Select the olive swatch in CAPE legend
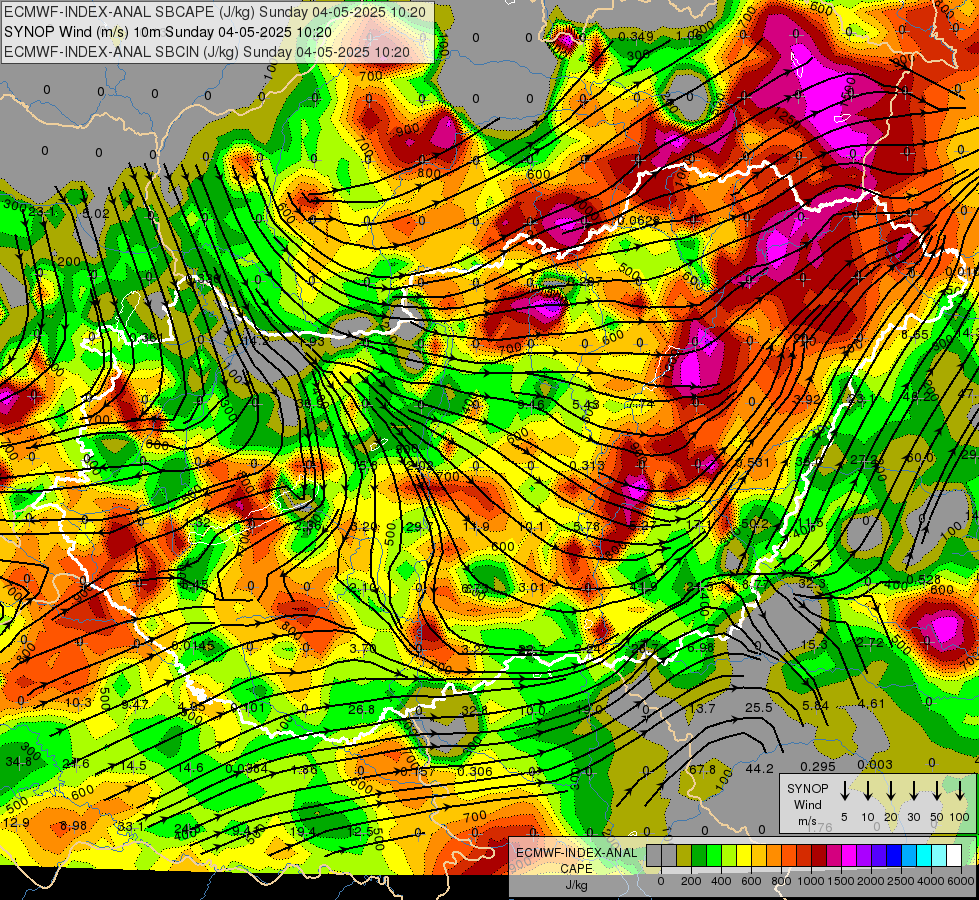Screen dimensions: 979x900 (684, 856)
